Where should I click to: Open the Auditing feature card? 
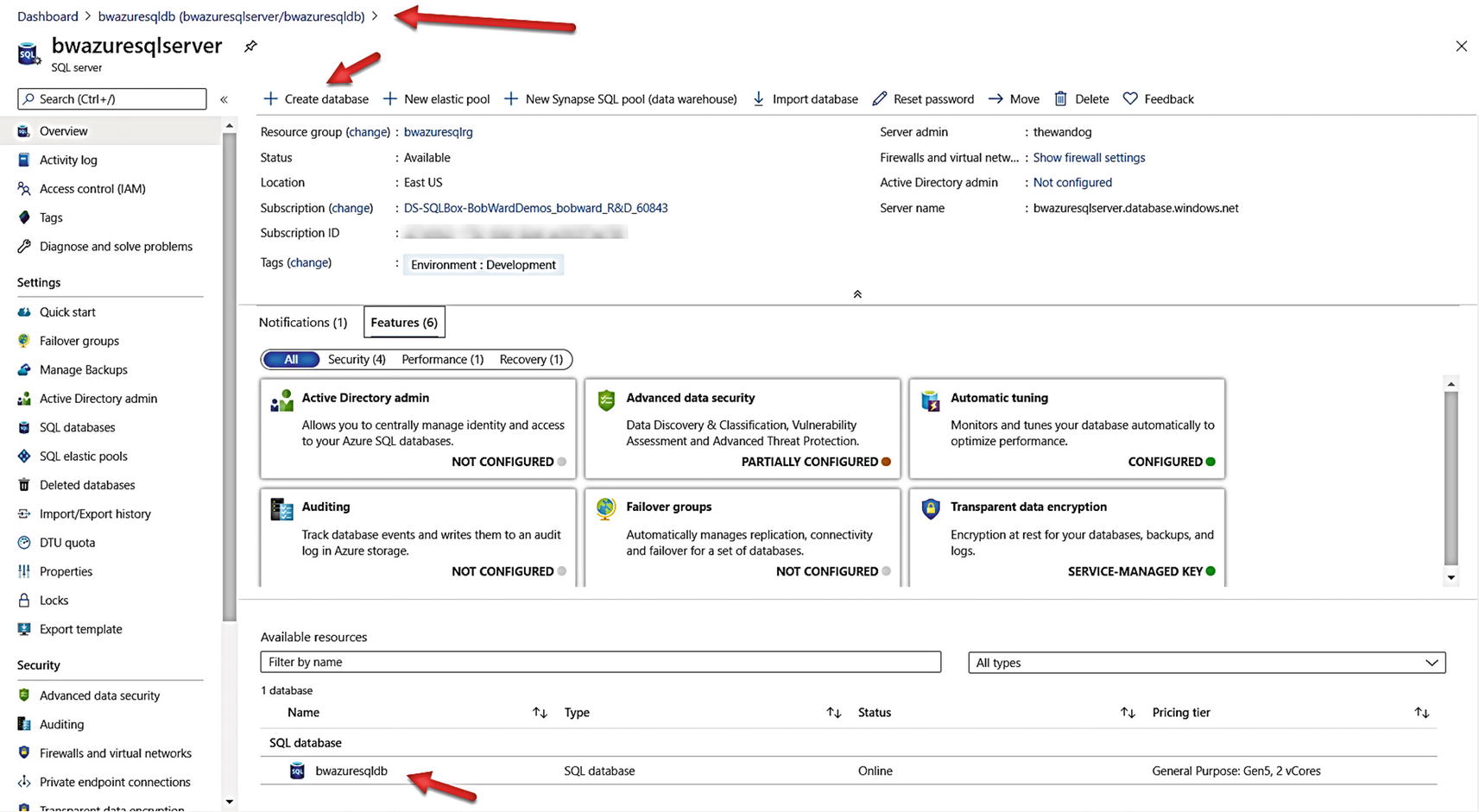418,538
